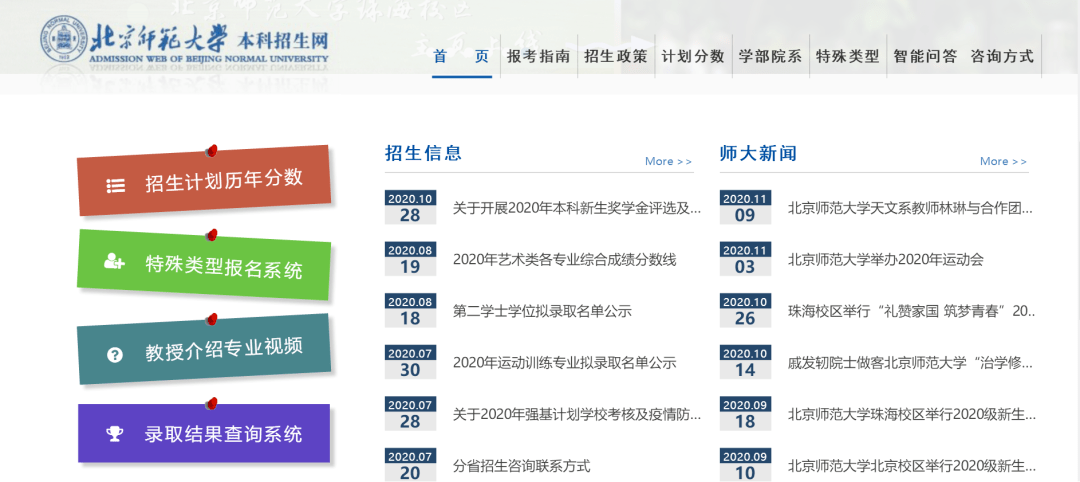Click the 2020.07 20 date badge
This screenshot has height=482, width=1080.
click(410, 465)
